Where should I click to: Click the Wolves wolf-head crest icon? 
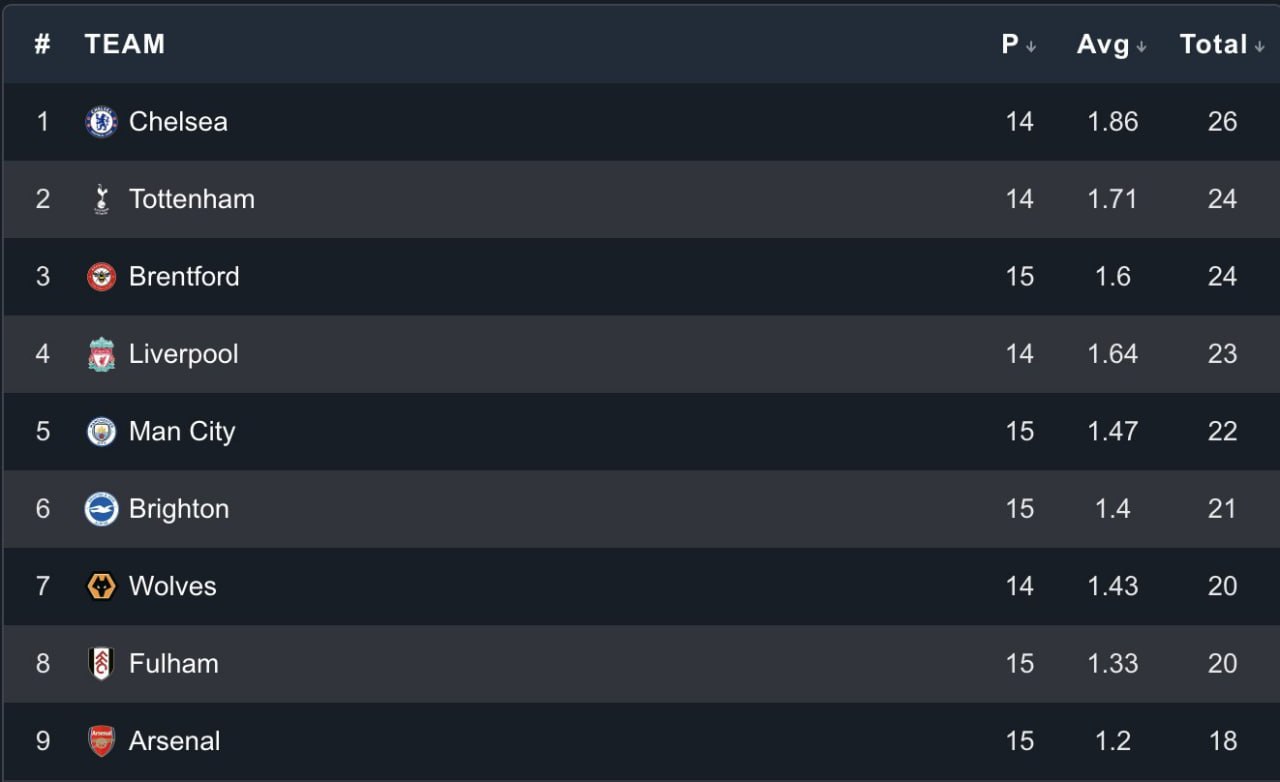point(101,586)
